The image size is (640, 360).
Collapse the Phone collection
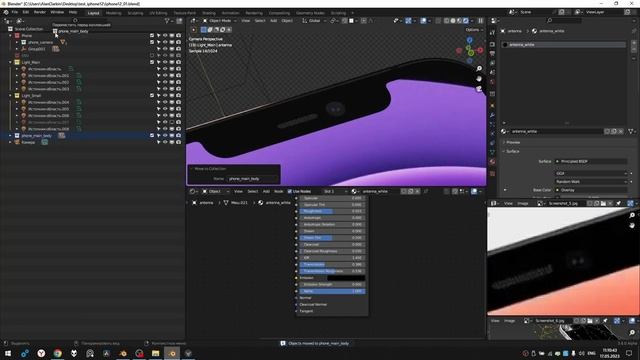click(x=10, y=36)
